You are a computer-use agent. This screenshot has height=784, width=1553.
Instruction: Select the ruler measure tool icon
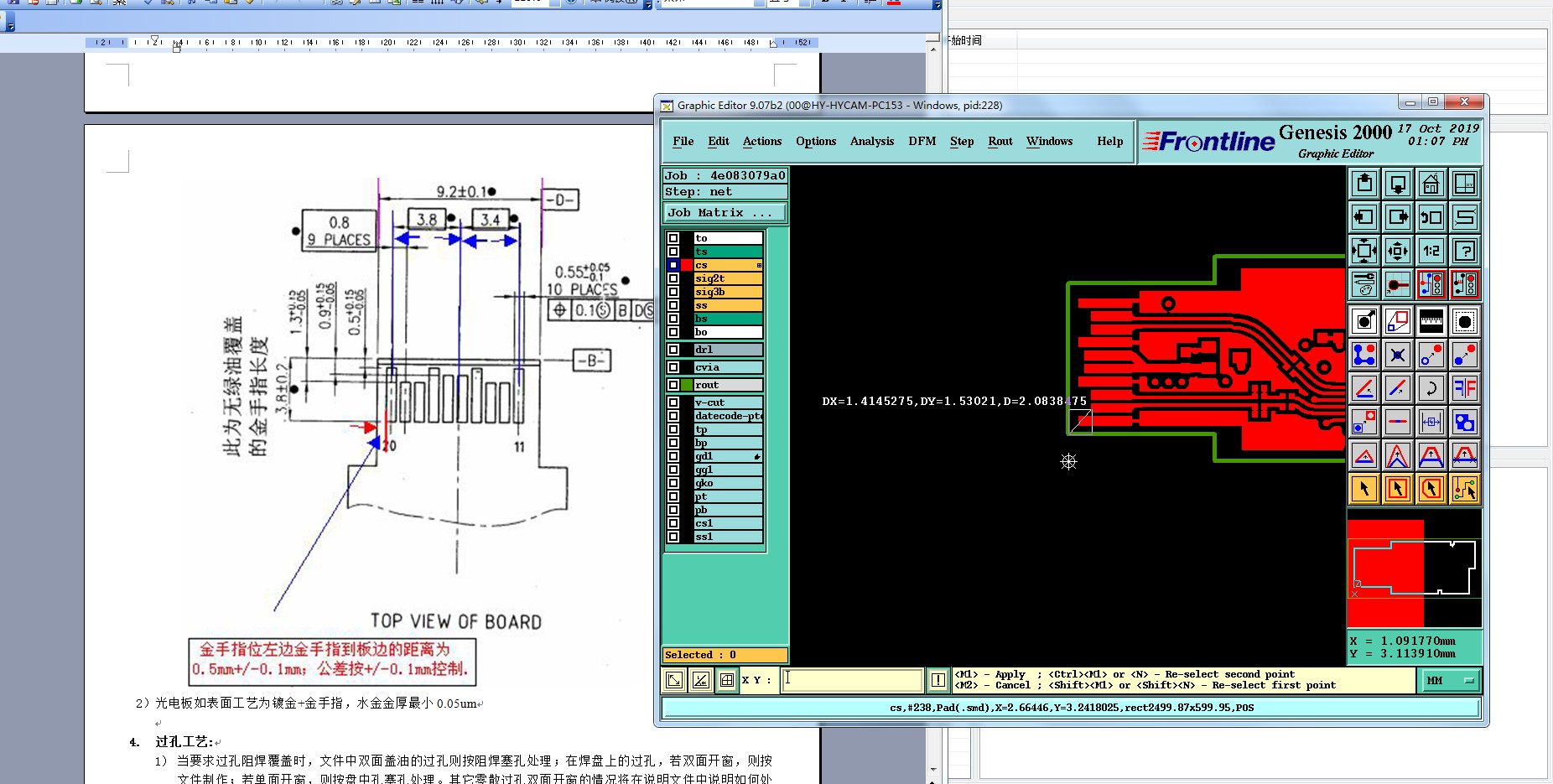pos(1431,321)
